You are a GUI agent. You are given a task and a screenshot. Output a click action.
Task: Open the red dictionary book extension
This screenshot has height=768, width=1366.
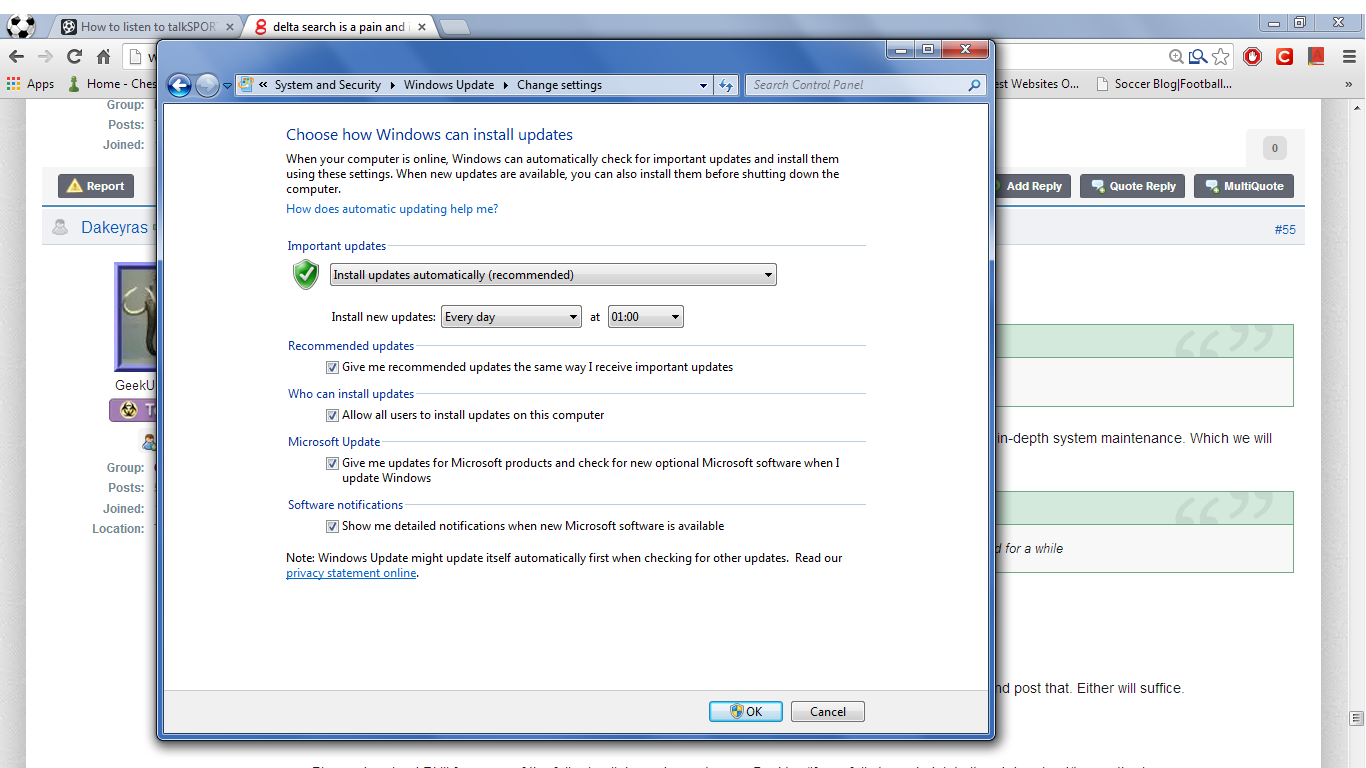pyautogui.click(x=1315, y=57)
